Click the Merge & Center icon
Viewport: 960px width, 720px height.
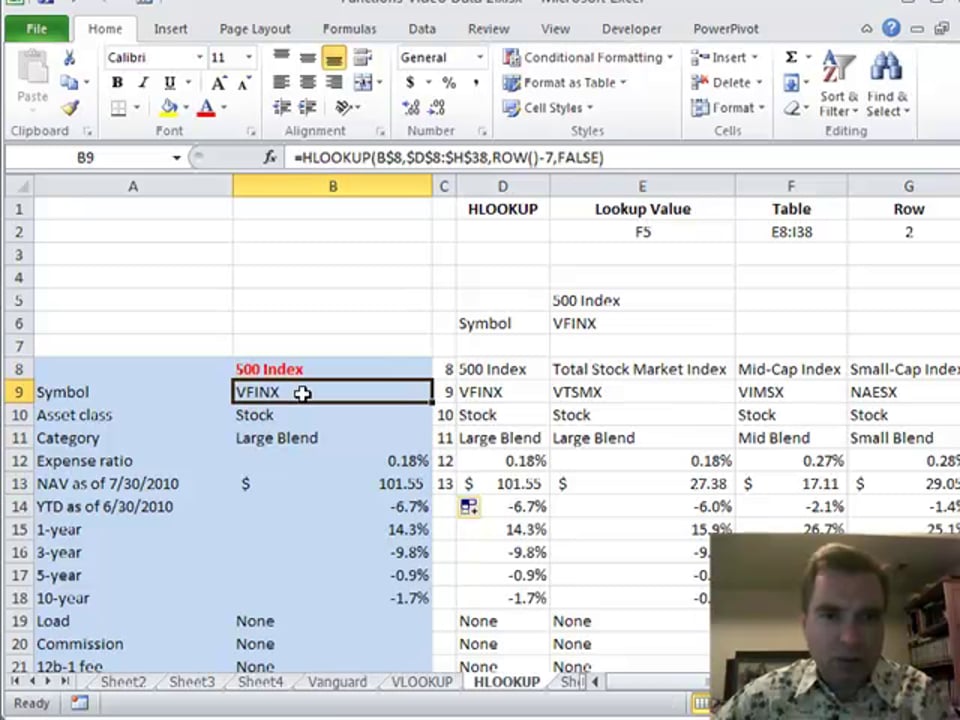click(363, 83)
